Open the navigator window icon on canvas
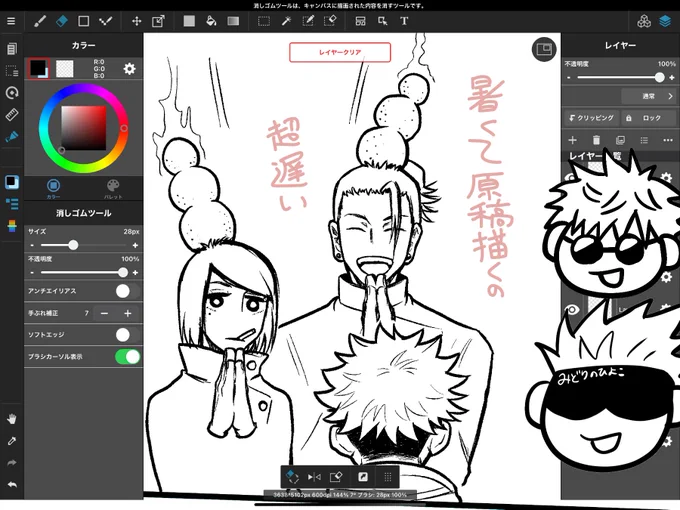Image resolution: width=680 pixels, height=510 pixels. pyautogui.click(x=544, y=49)
